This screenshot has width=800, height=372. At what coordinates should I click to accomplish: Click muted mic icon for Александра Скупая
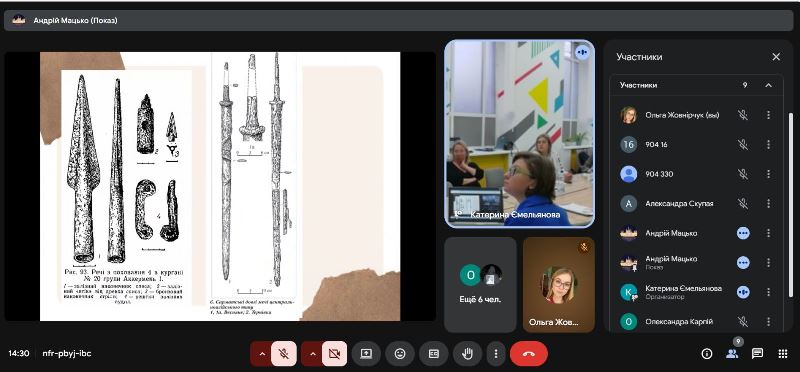point(743,204)
